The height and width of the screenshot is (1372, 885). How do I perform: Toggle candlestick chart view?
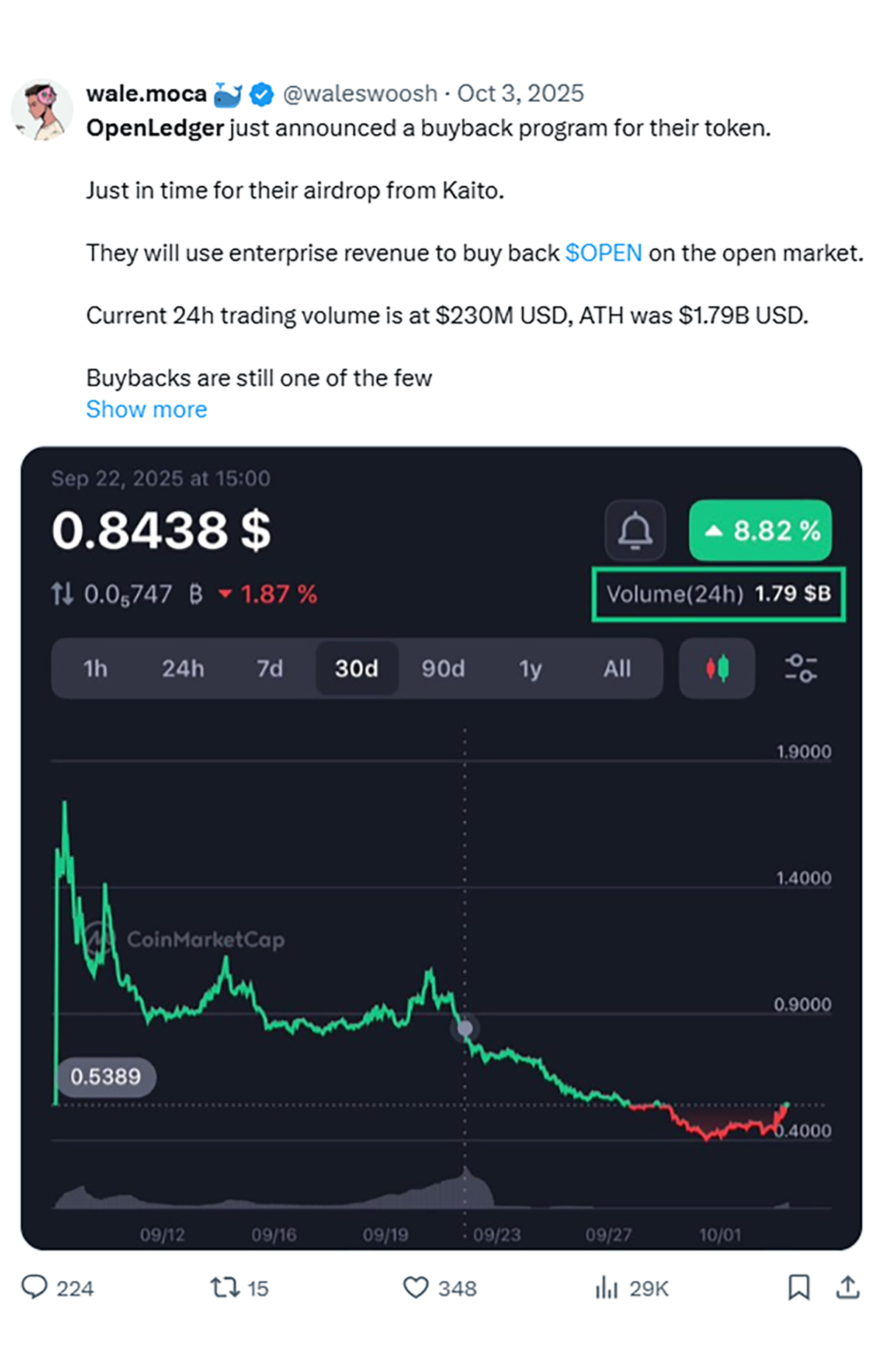[717, 668]
